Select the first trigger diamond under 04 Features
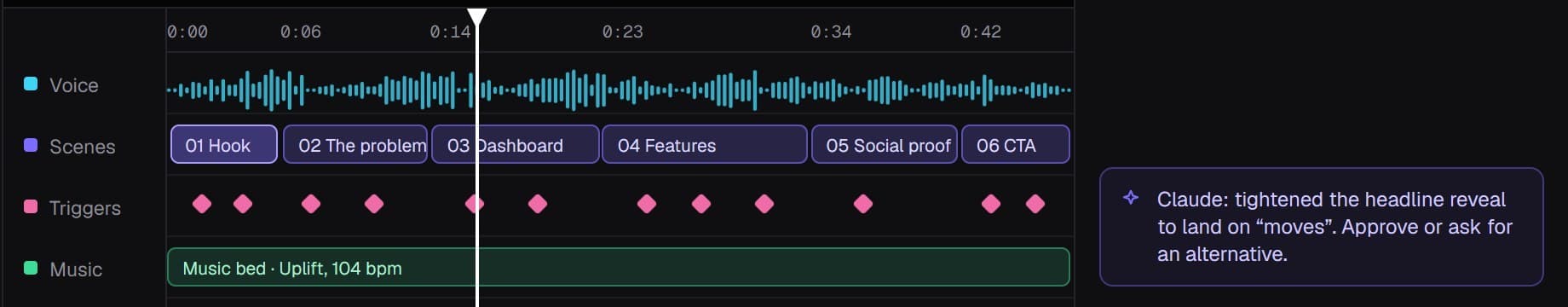 click(x=647, y=204)
